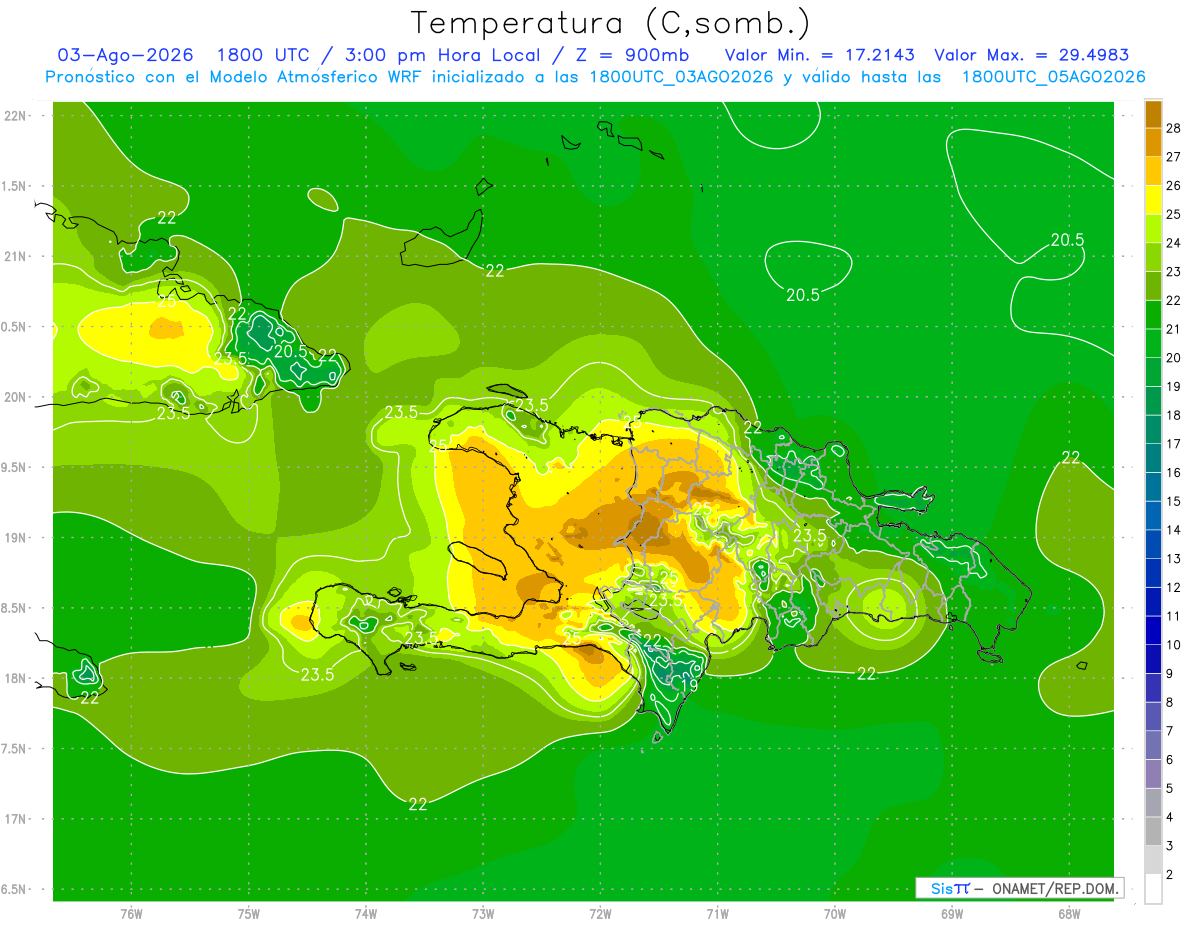Click "Pronóstico con el Modelo Atmosférico WRF" line
This screenshot has width=1200, height=927.
tap(595, 77)
